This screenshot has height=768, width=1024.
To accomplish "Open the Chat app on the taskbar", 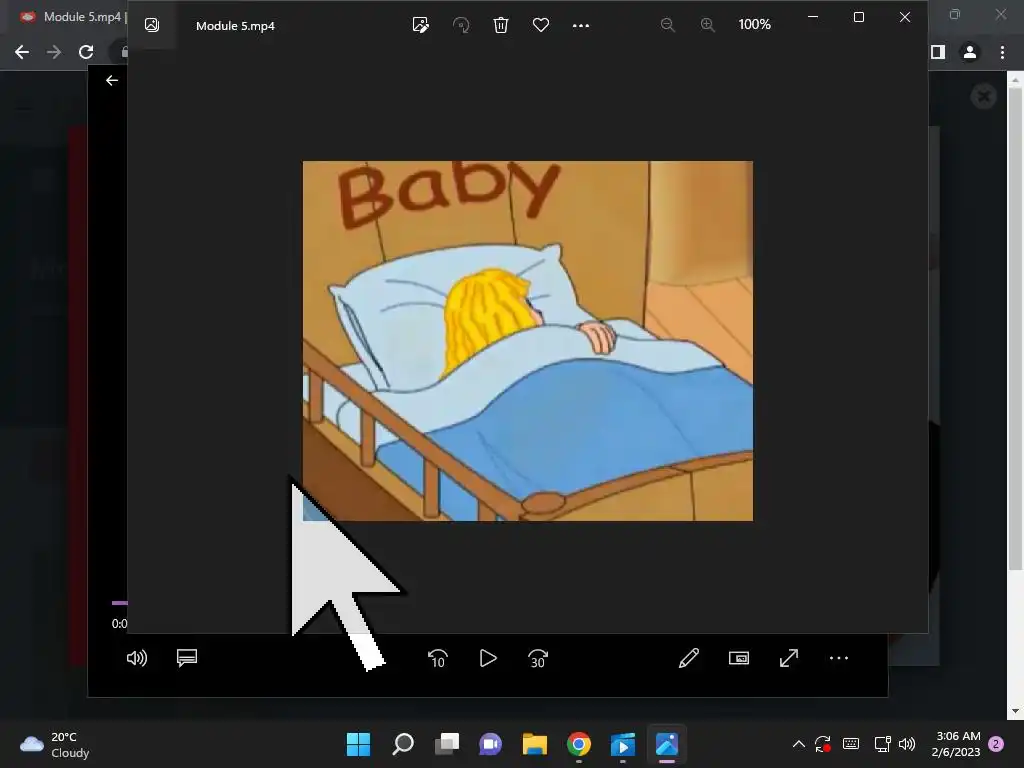I will coord(490,744).
